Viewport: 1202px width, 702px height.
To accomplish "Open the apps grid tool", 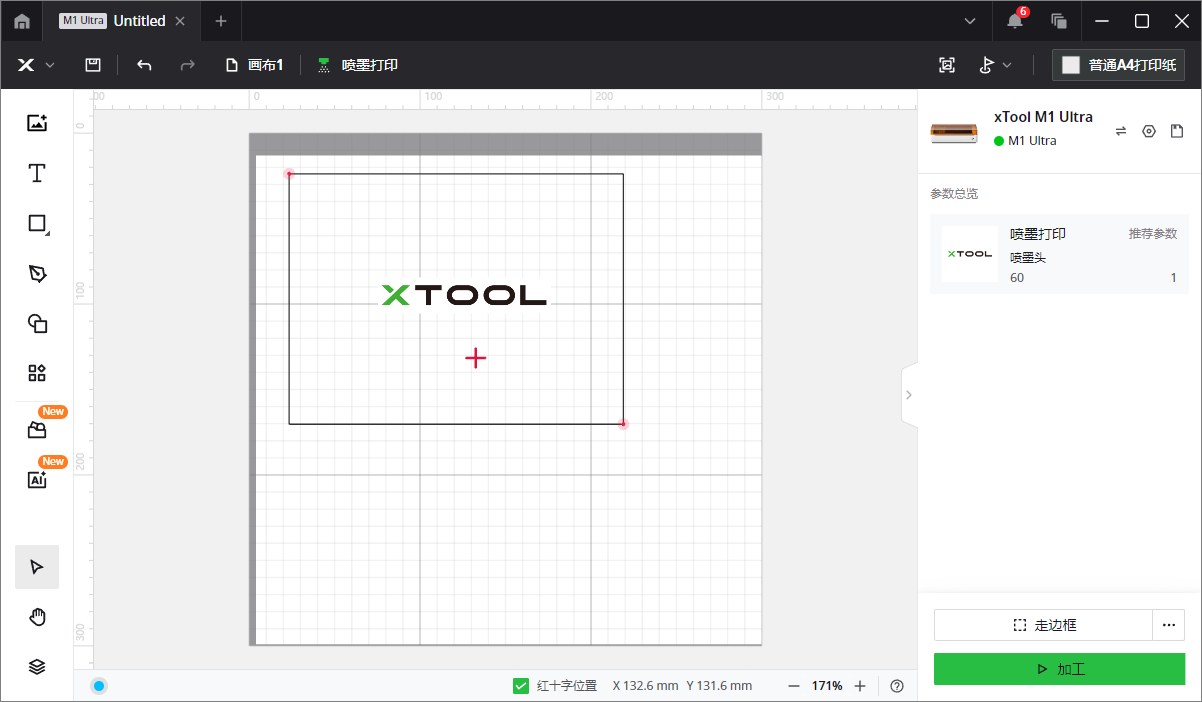I will [x=37, y=373].
